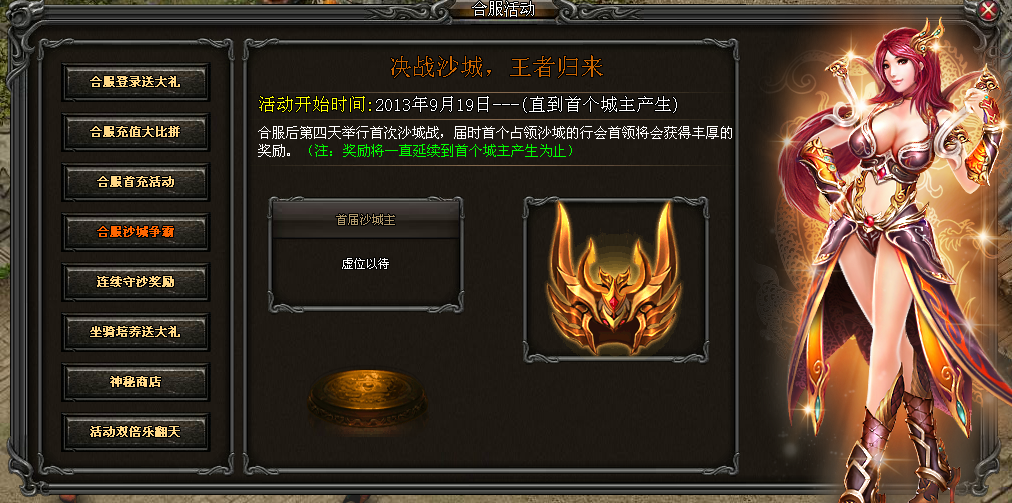Click the 首届沙城主 panel header
This screenshot has width=1012, height=503.
(x=366, y=220)
